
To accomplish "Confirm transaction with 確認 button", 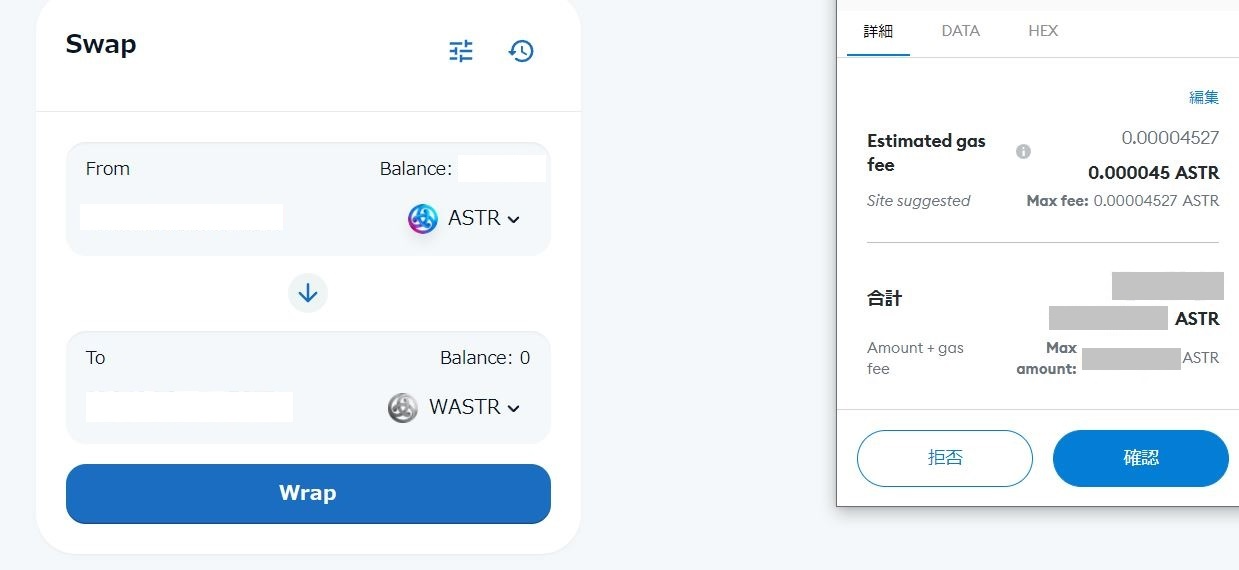I will [x=1141, y=458].
